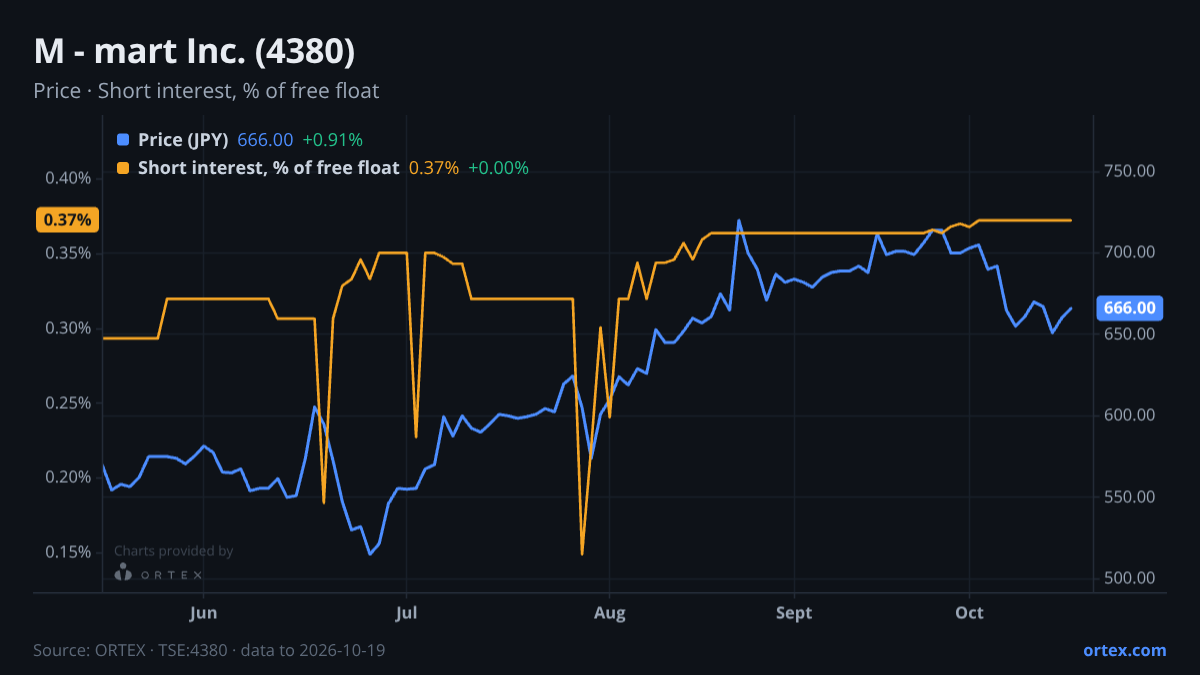The image size is (1200, 675).
Task: Click the 550.00 right axis label
Action: pyautogui.click(x=1131, y=497)
